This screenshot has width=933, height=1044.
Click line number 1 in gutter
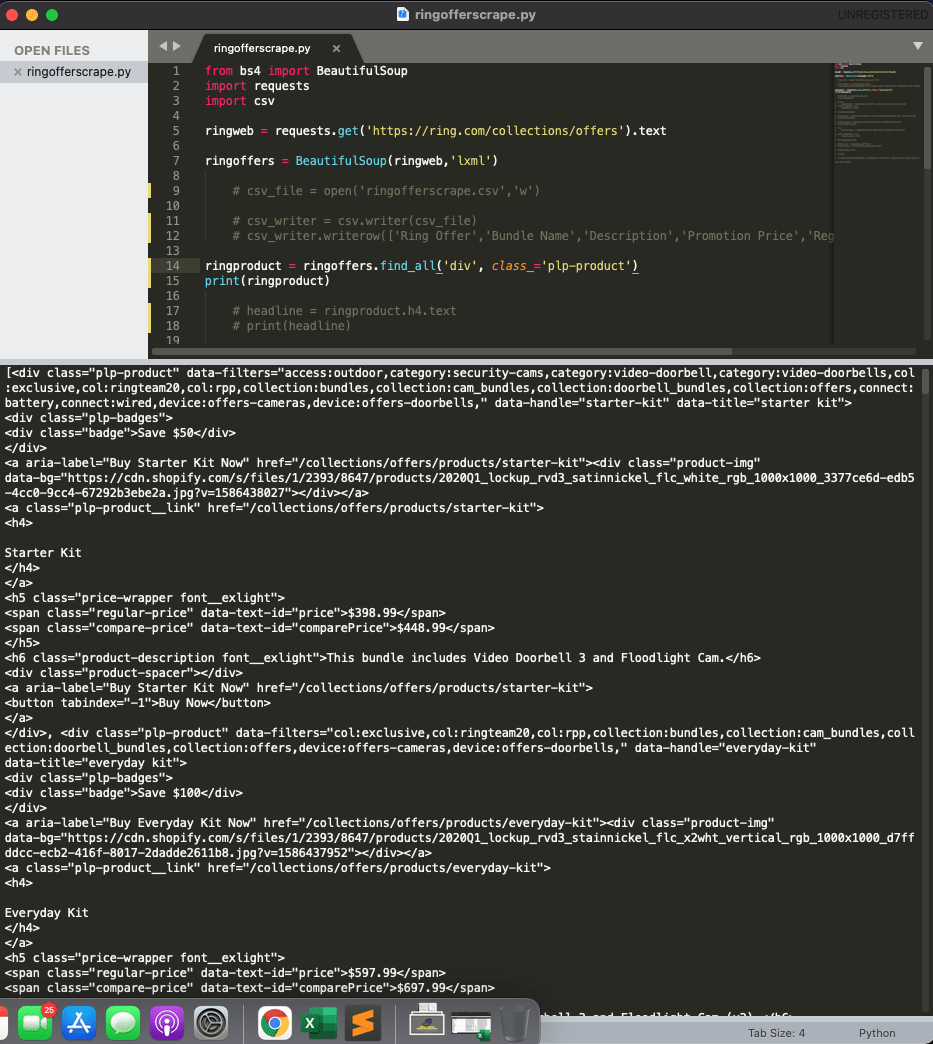[176, 71]
